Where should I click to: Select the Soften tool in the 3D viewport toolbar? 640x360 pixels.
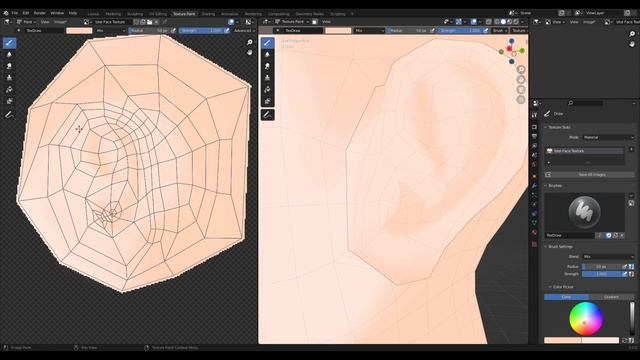tap(267, 54)
